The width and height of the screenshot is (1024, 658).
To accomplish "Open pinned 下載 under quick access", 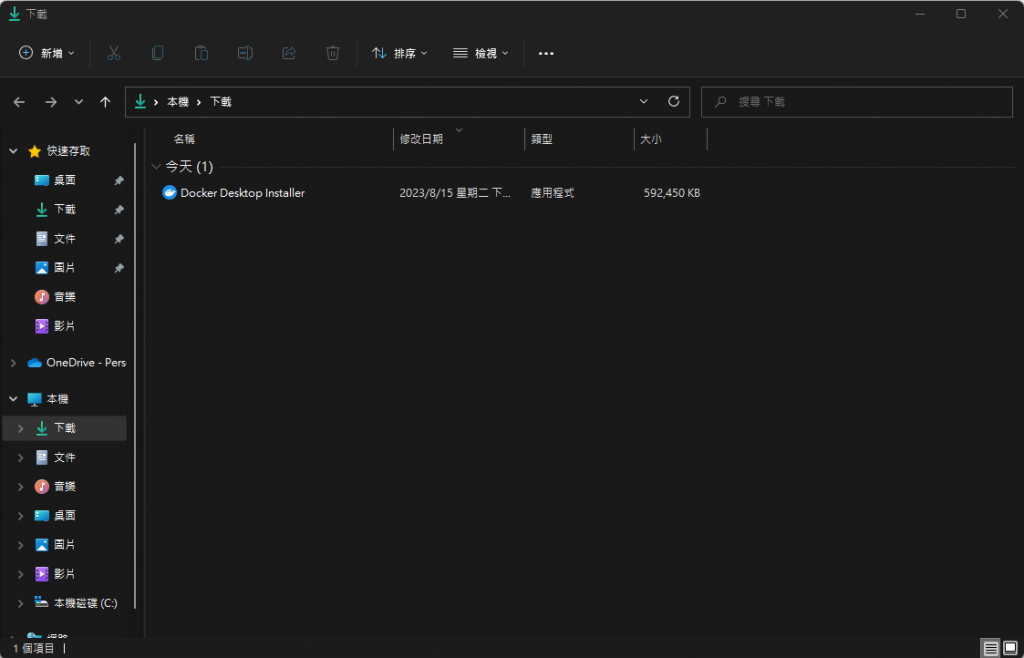I will coord(65,210).
